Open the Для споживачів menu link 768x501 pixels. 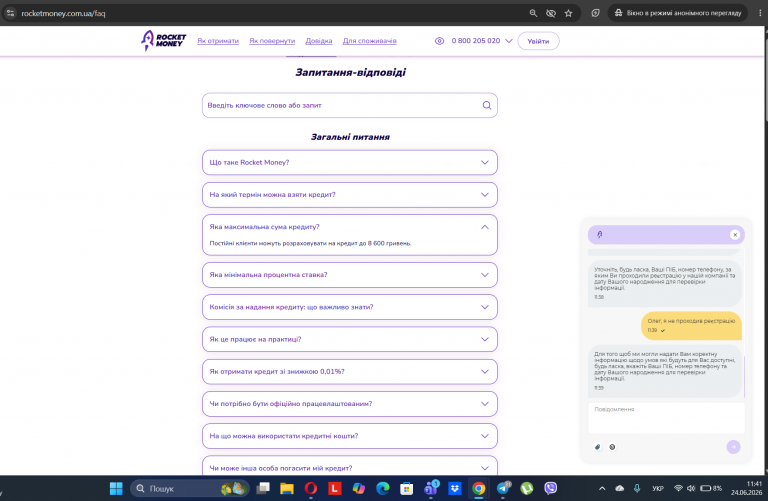[370, 41]
